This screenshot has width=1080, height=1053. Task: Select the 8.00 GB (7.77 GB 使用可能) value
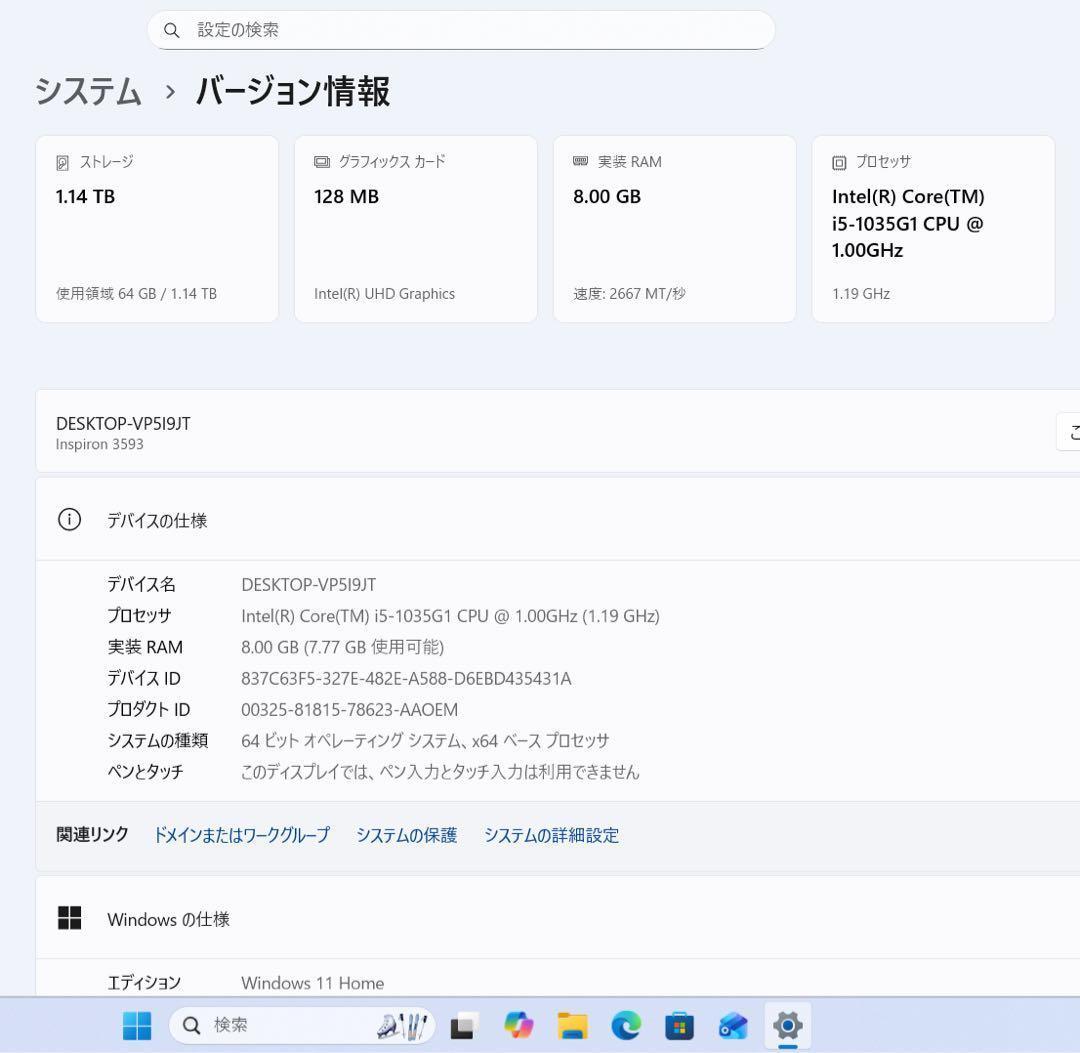pos(342,647)
